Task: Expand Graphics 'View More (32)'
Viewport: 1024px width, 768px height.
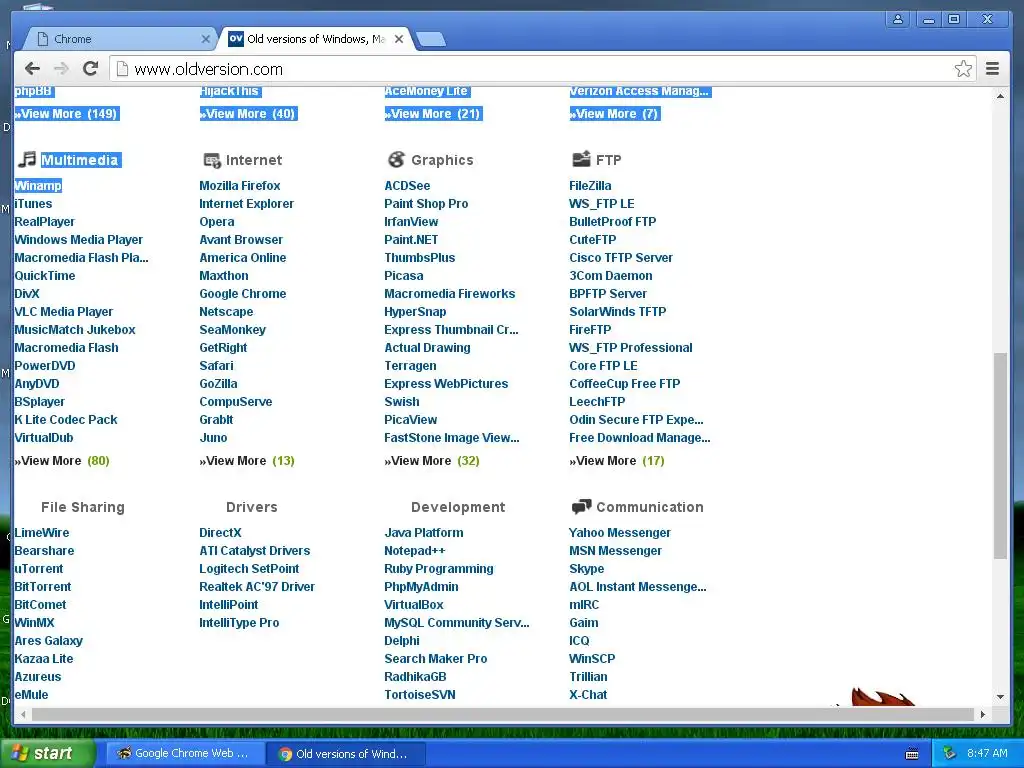Action: coord(432,461)
